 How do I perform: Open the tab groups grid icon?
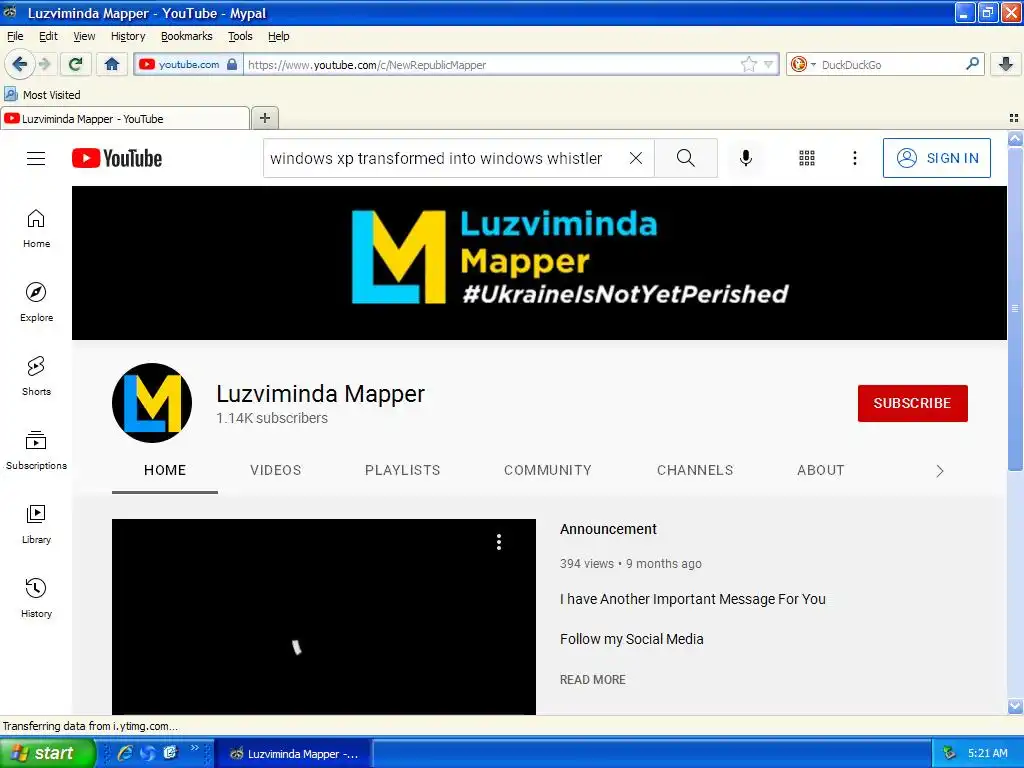pos(1014,118)
